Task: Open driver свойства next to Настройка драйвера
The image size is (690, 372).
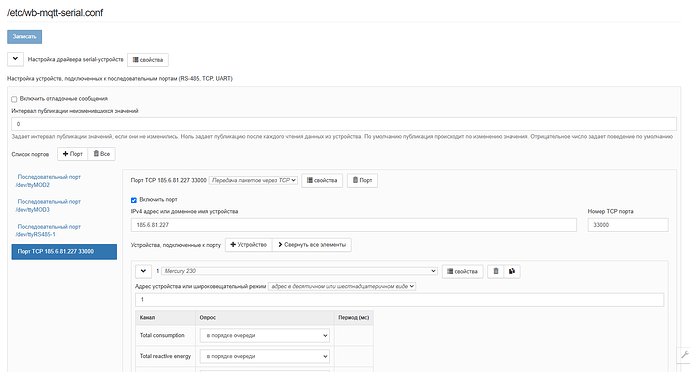Action: click(148, 60)
